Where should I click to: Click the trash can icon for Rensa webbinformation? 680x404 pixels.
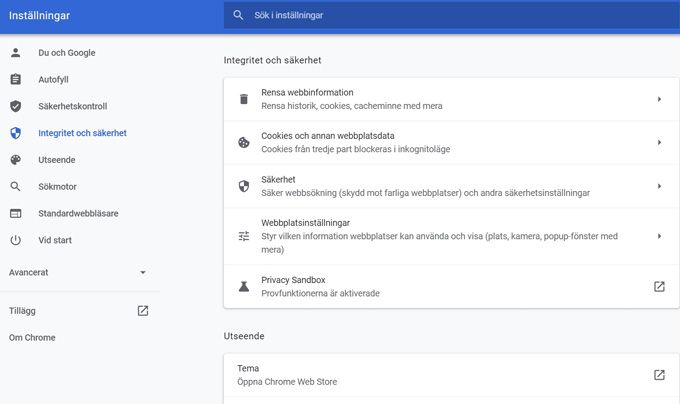pos(244,99)
